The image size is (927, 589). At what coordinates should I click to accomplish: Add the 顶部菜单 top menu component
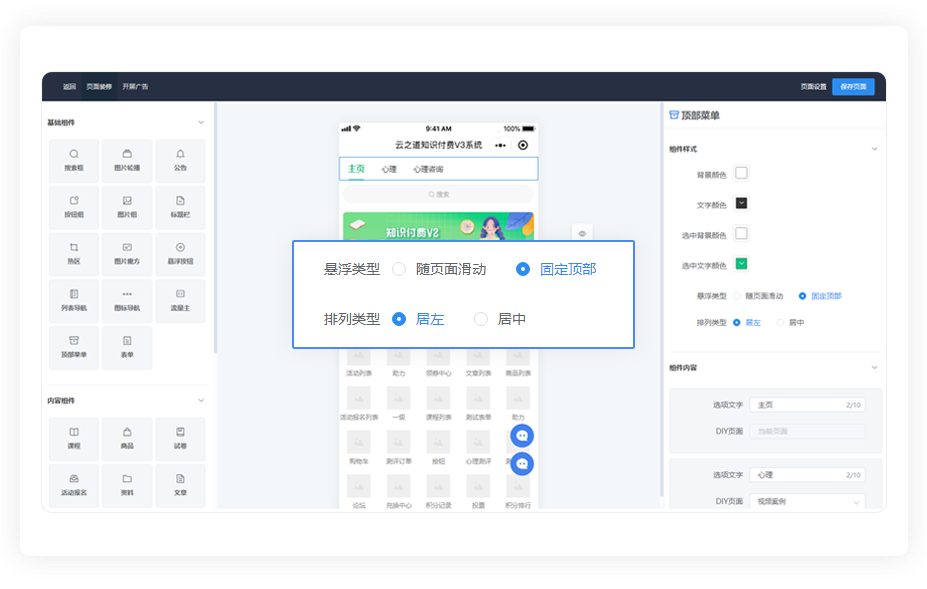(74, 348)
